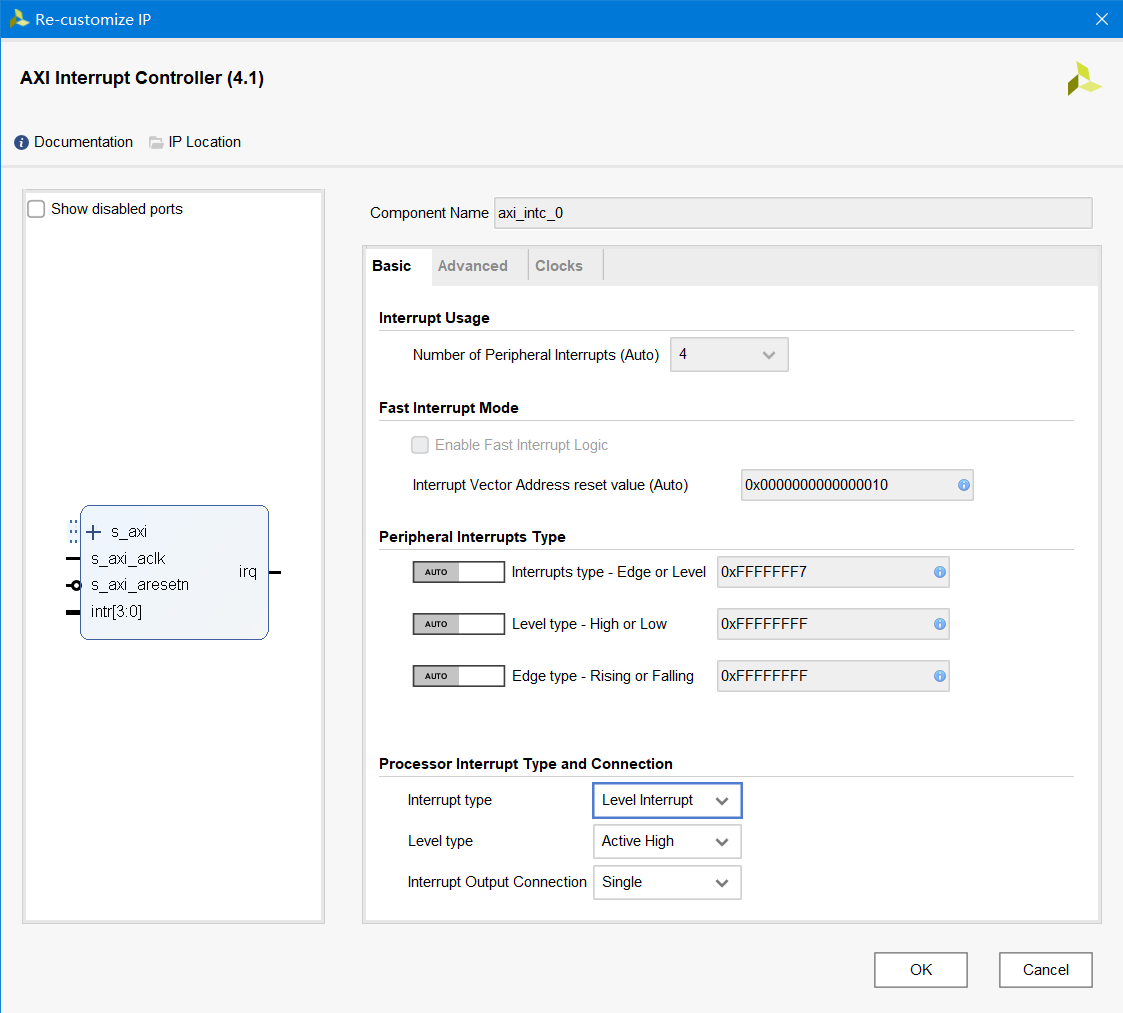Open Interrupt Output Connection dropdown
The width and height of the screenshot is (1123, 1013).
(x=667, y=882)
